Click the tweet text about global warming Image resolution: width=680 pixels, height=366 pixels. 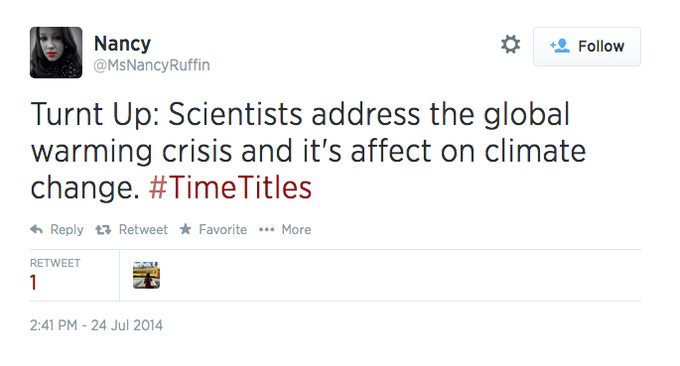308,150
